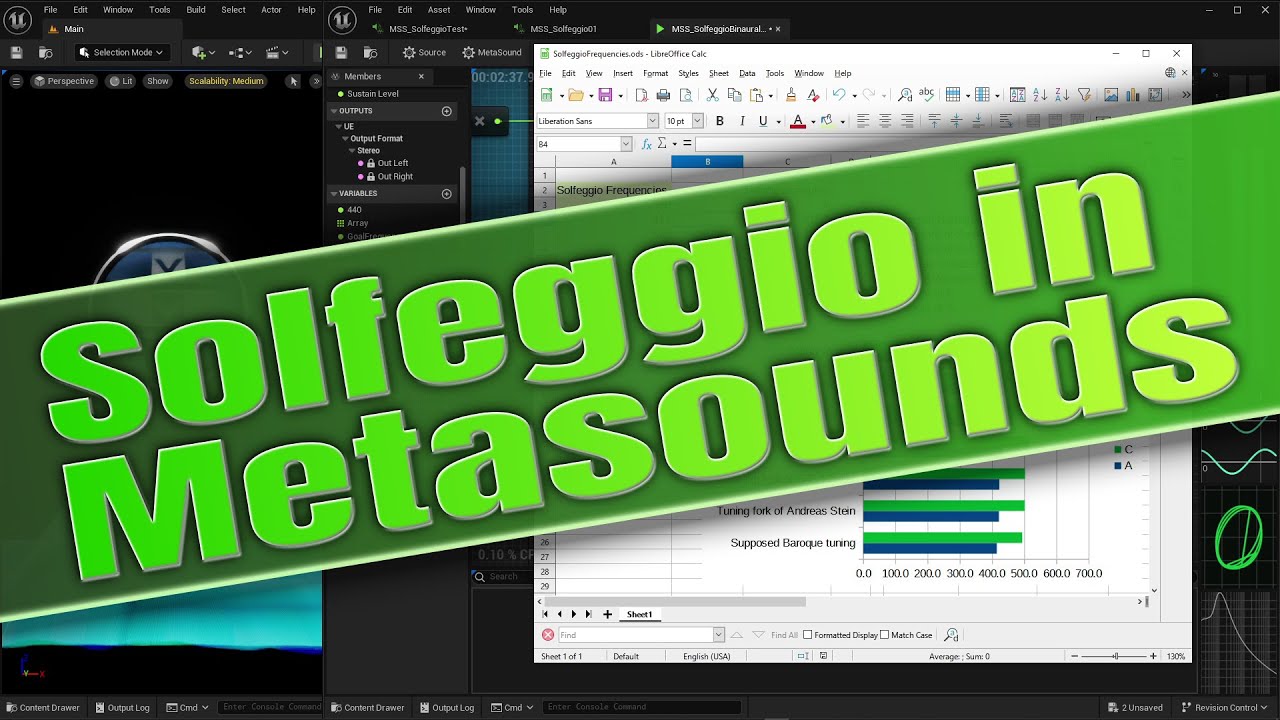Click the Background Color highlight button

826,121
